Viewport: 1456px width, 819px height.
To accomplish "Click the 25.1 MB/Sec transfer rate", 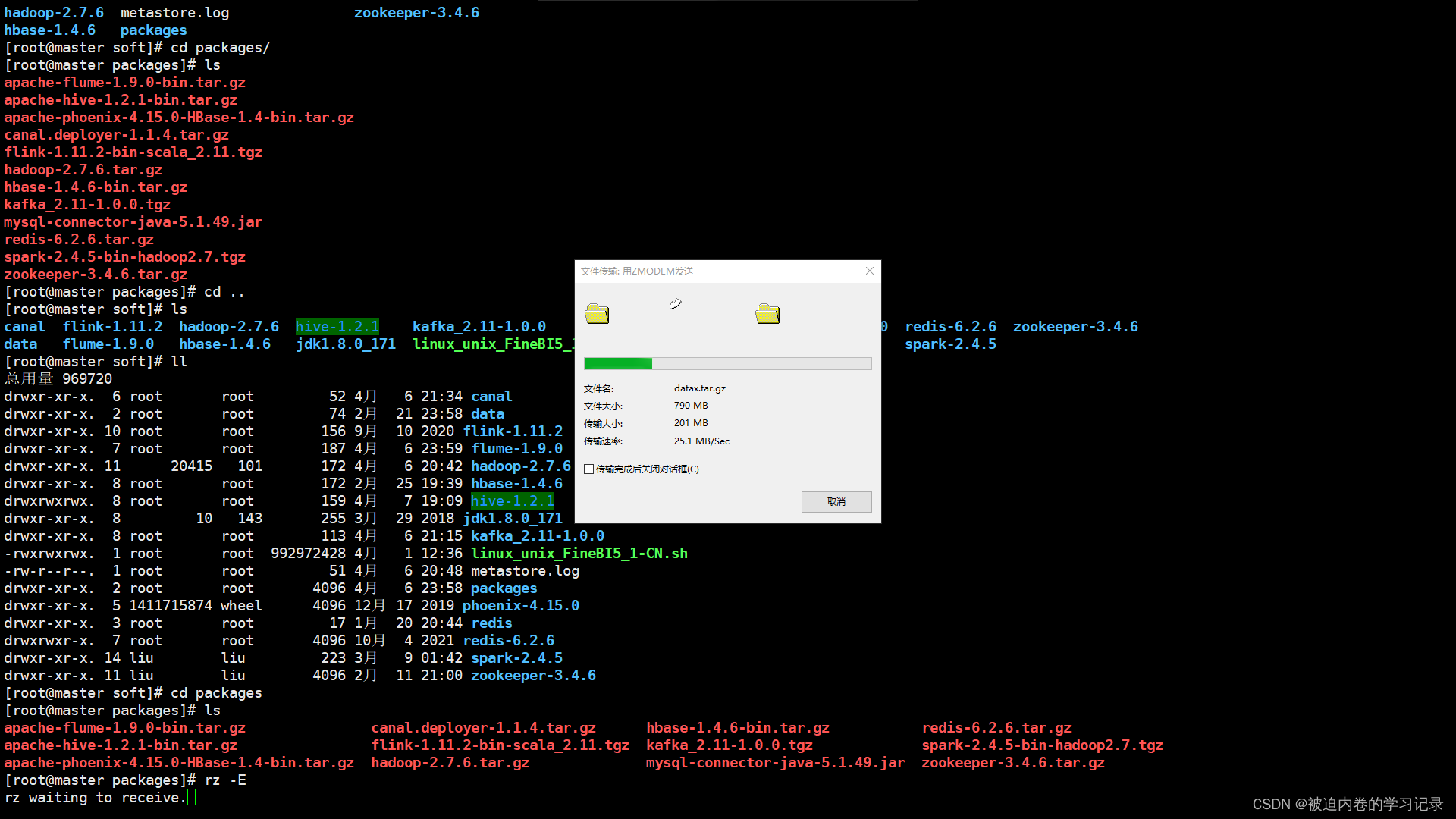I will point(701,441).
